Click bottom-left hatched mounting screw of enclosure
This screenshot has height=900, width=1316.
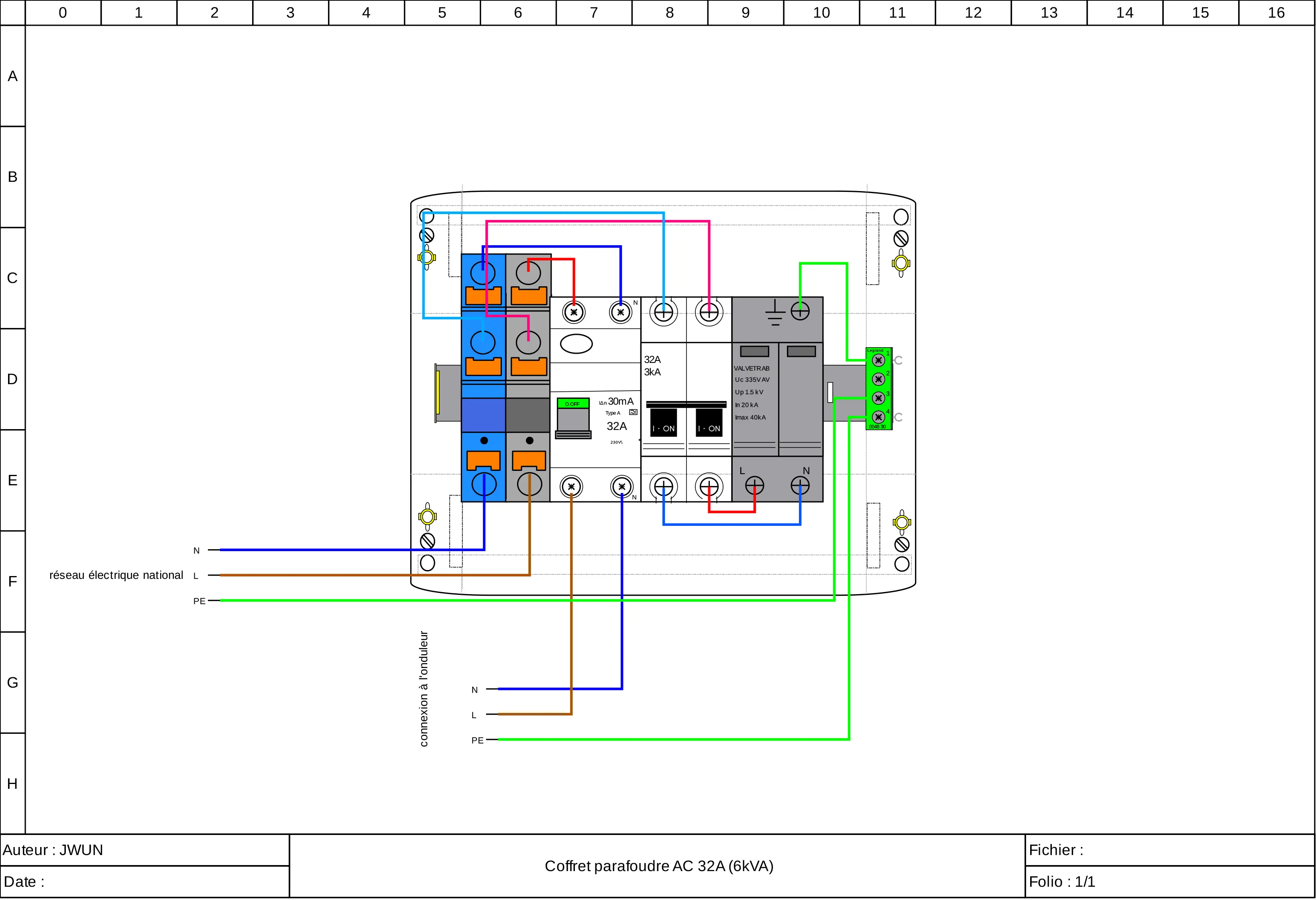click(428, 541)
